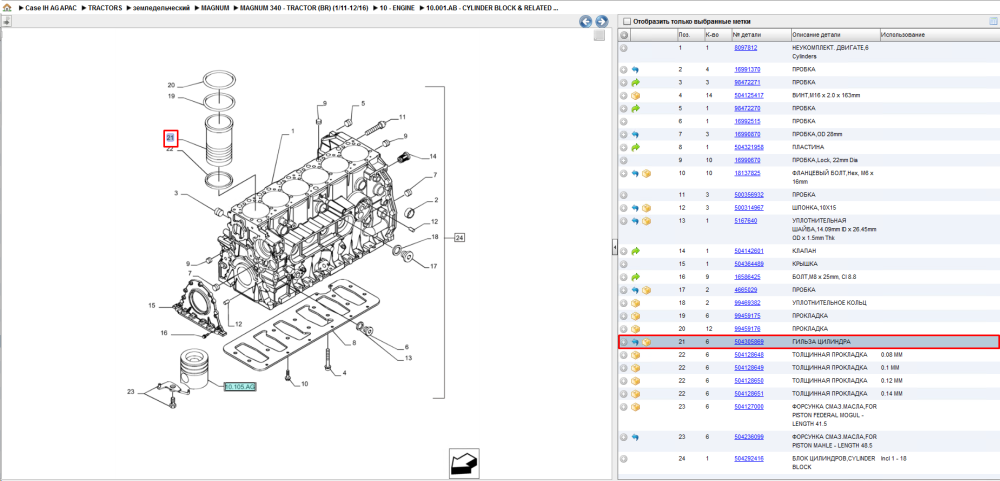This screenshot has height=481, width=1000.
Task: Click the 10.105.AG reference label in the diagram
Action: [x=240, y=387]
